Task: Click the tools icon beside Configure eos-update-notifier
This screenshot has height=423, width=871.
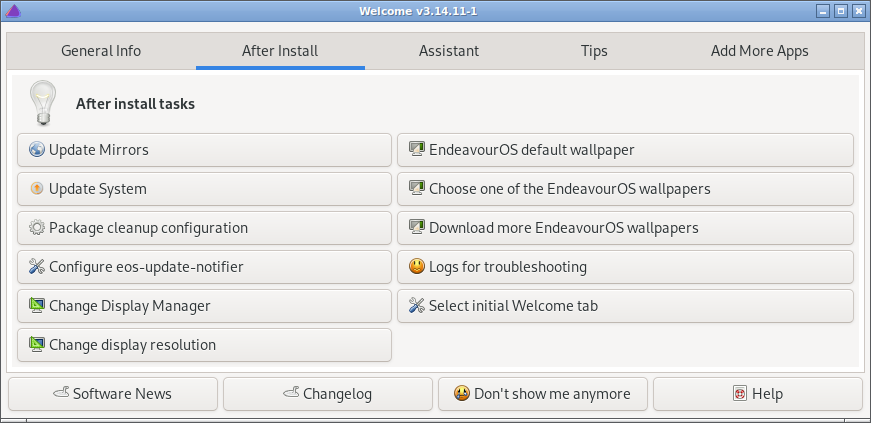Action: point(37,266)
